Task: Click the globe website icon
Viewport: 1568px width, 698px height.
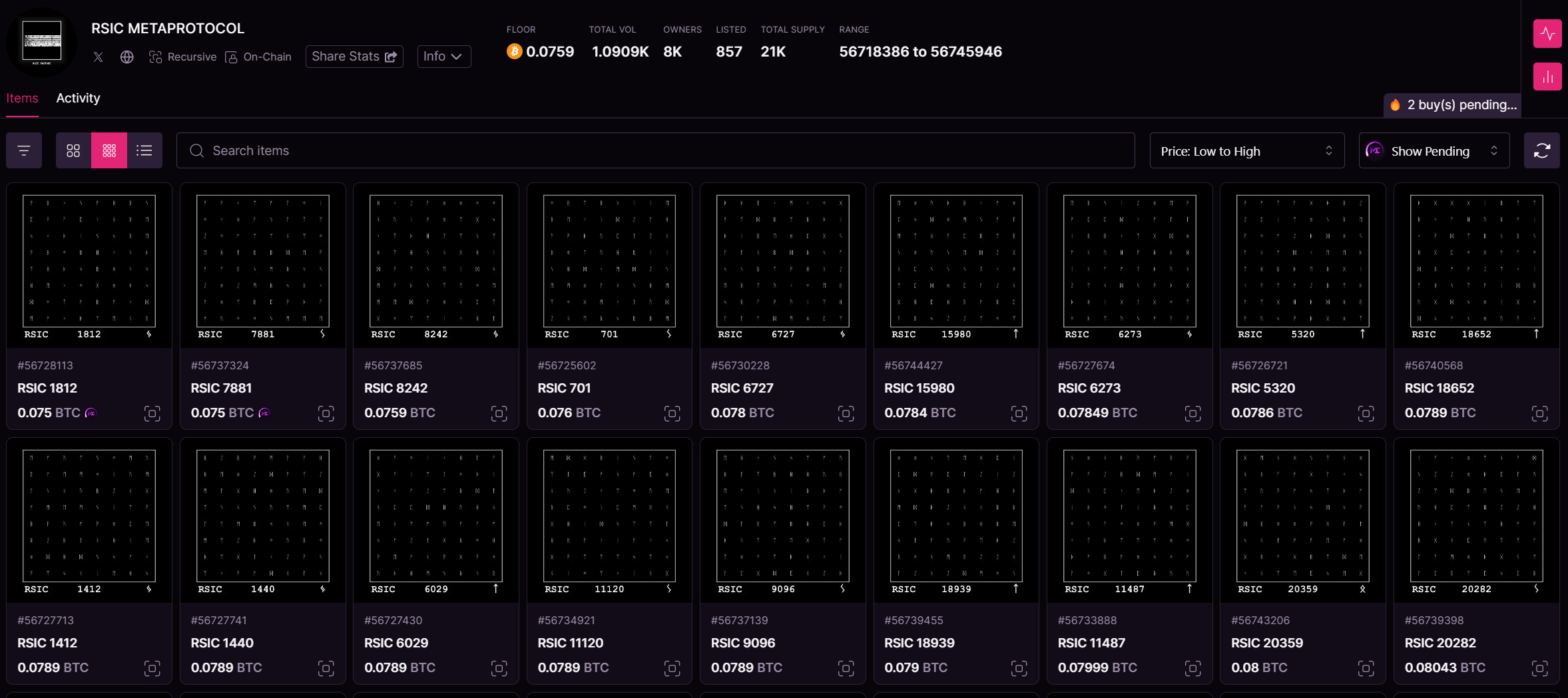Action: coord(127,57)
